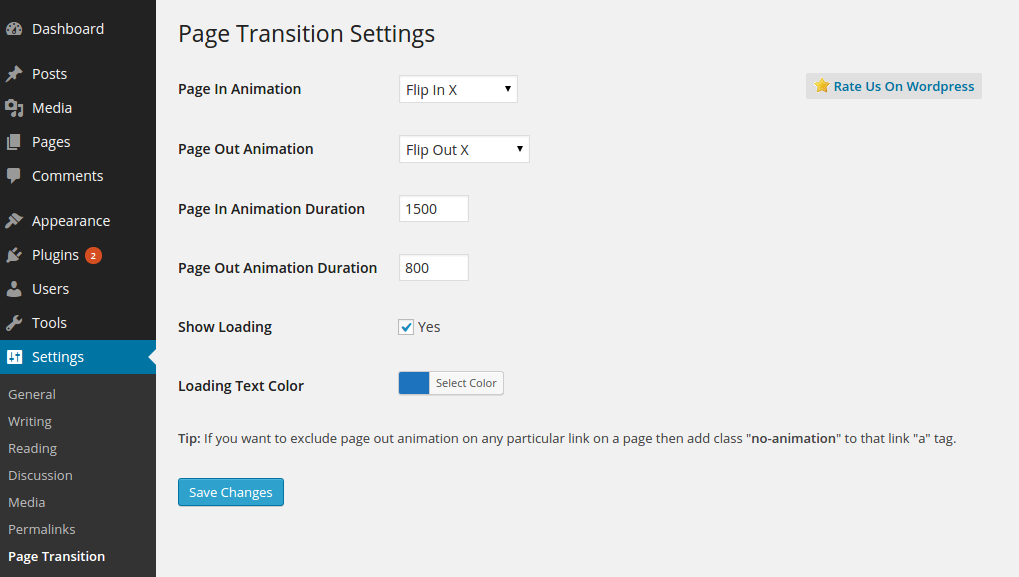Go to Media item under Settings submenu
Image resolution: width=1019 pixels, height=577 pixels.
point(27,502)
